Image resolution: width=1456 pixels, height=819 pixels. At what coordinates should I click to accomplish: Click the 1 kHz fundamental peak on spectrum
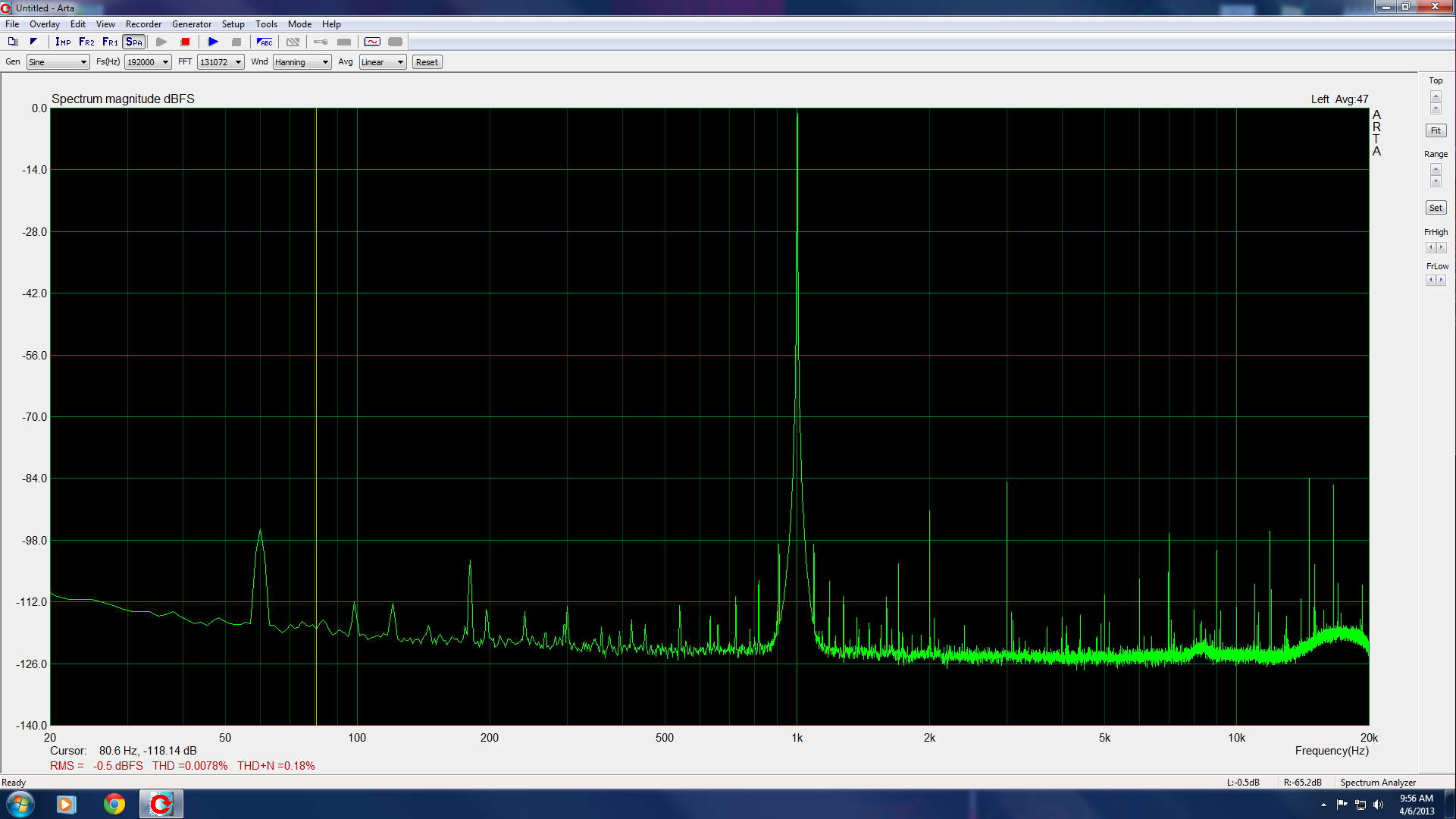click(x=797, y=114)
